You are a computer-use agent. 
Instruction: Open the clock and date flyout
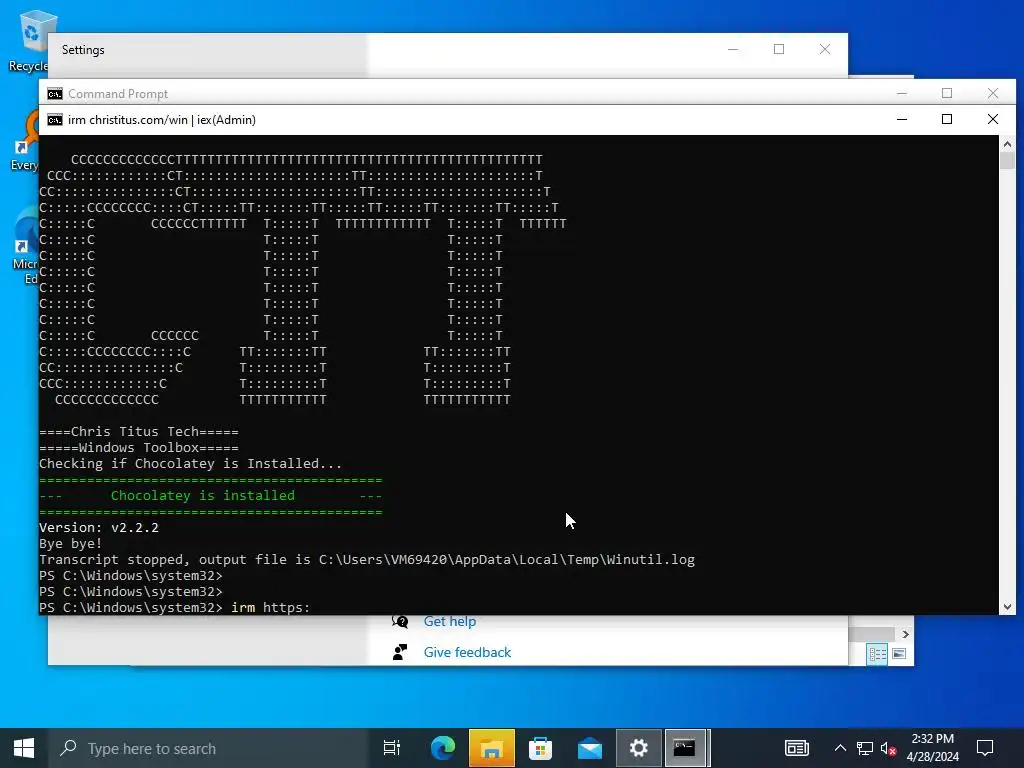point(933,748)
